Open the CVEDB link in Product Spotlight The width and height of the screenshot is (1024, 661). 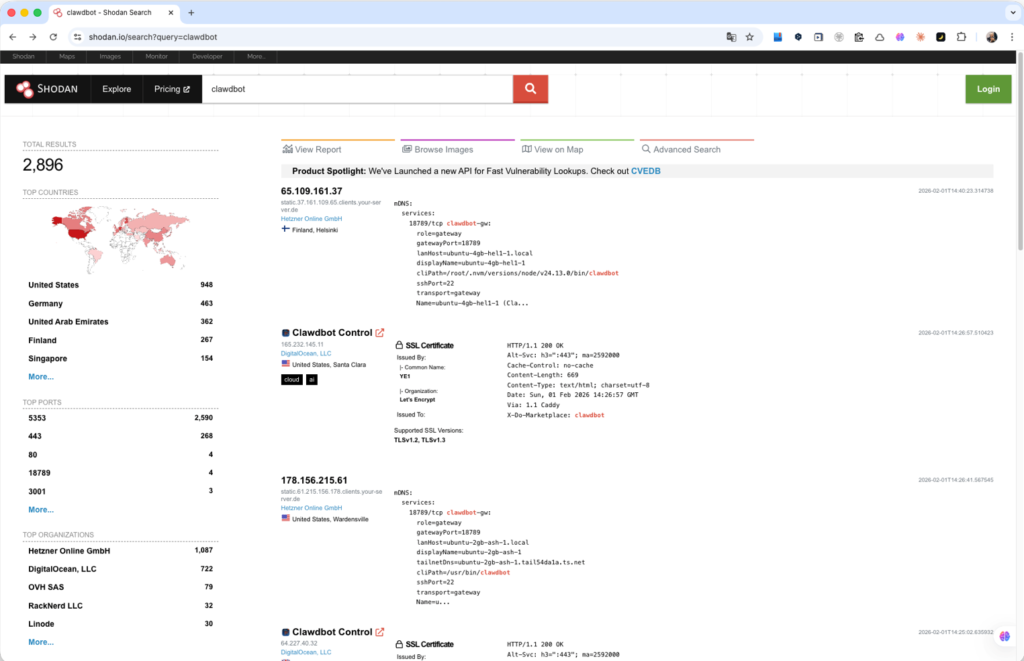[x=645, y=171]
